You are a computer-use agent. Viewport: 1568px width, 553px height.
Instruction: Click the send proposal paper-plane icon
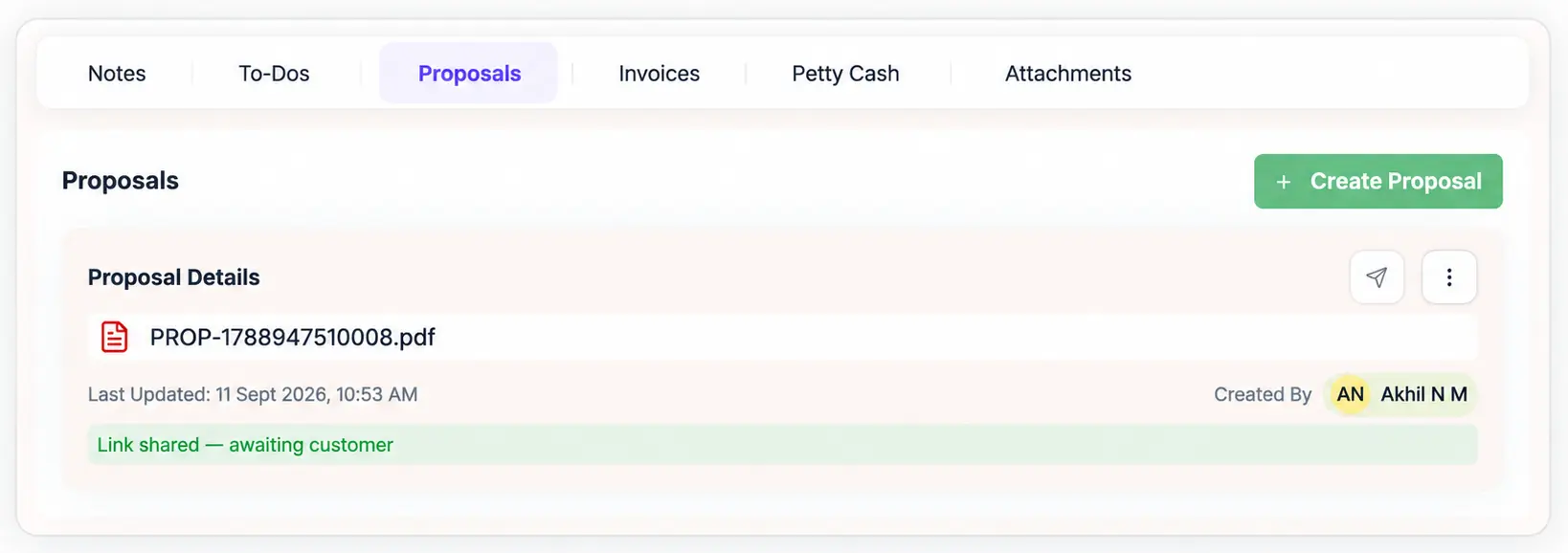pos(1377,277)
